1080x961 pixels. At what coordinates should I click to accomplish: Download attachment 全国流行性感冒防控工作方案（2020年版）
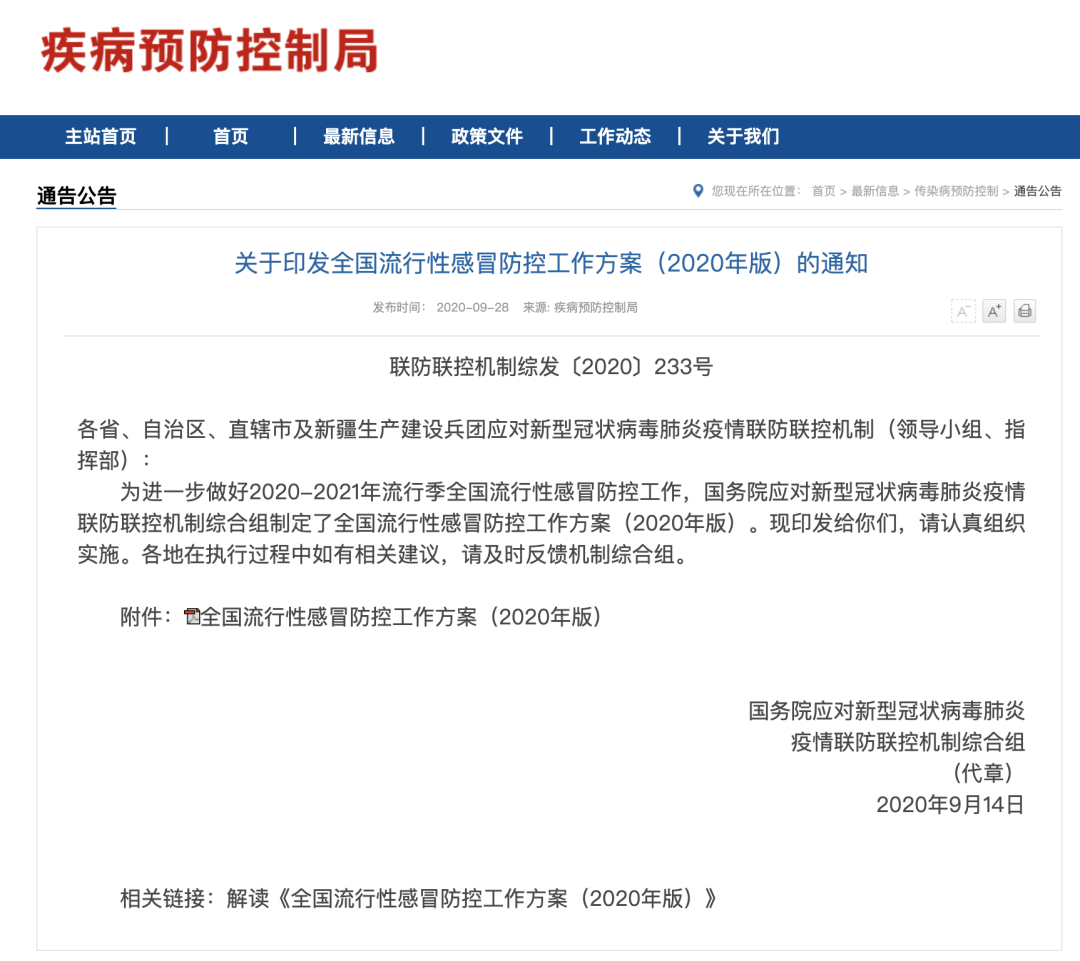pos(401,617)
